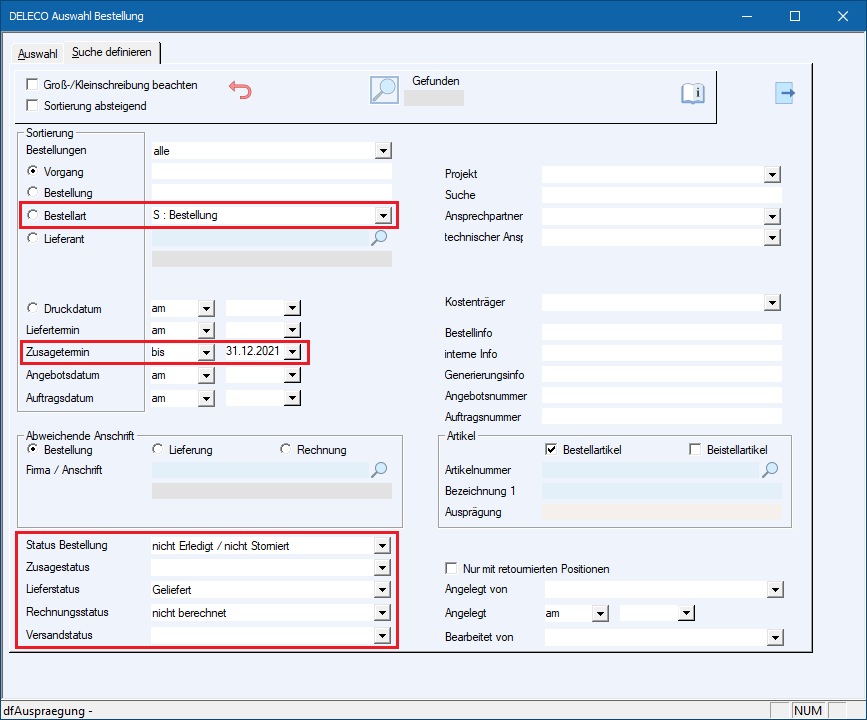Click the red undo reset arrow icon
The width and height of the screenshot is (867, 720).
[x=240, y=90]
